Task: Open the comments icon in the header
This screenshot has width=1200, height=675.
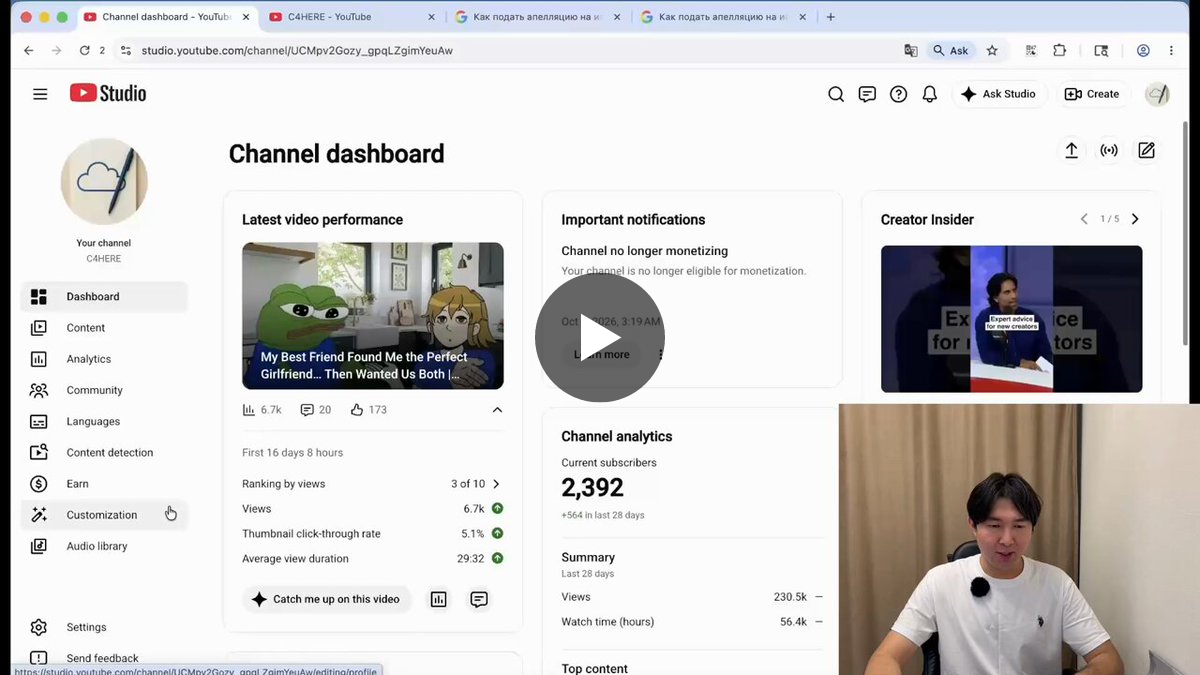Action: [x=867, y=94]
